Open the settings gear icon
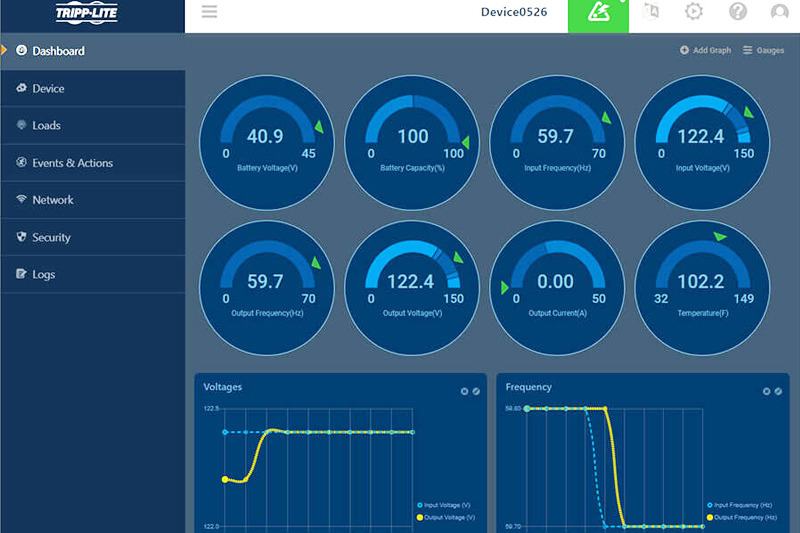Screen dimensions: 800x533 (x=694, y=12)
